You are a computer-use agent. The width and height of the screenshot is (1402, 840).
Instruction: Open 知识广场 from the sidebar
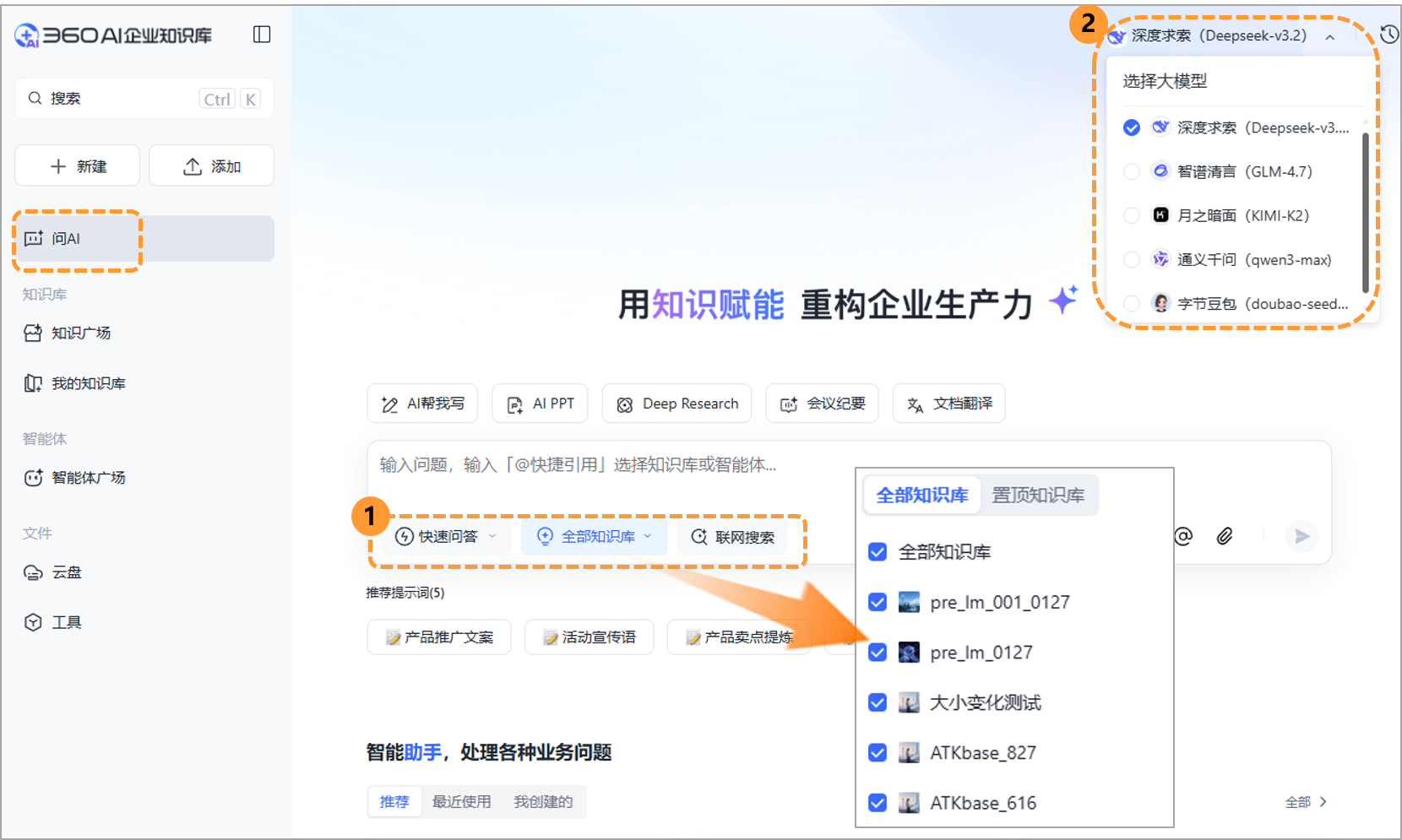(80, 333)
